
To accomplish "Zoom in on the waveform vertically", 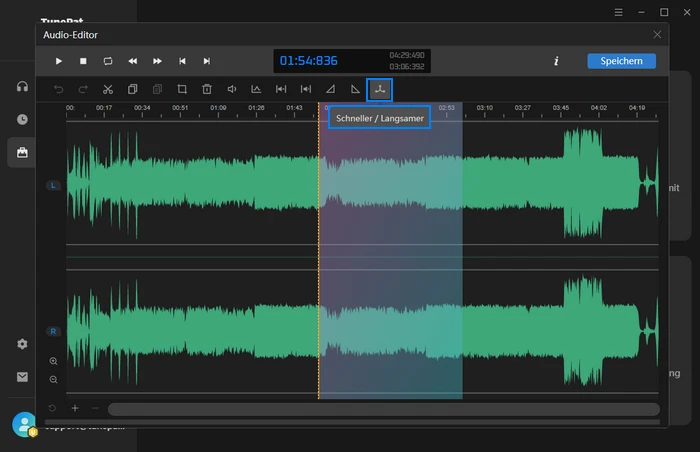I will [53, 361].
